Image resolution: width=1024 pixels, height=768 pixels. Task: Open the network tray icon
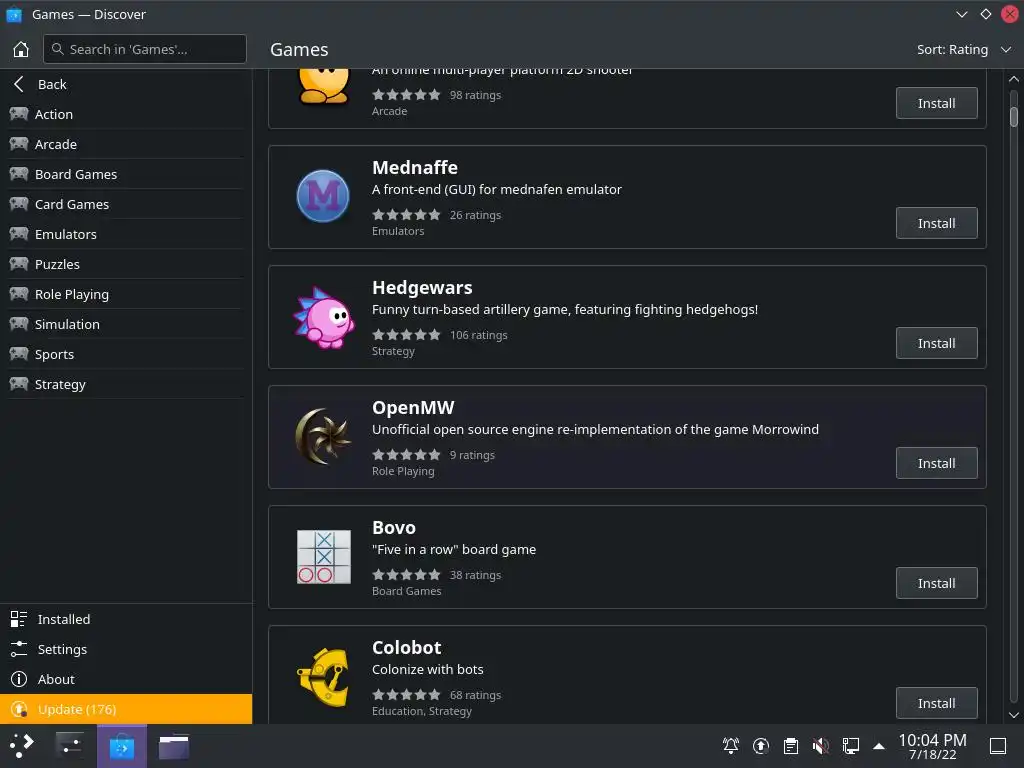coord(850,745)
